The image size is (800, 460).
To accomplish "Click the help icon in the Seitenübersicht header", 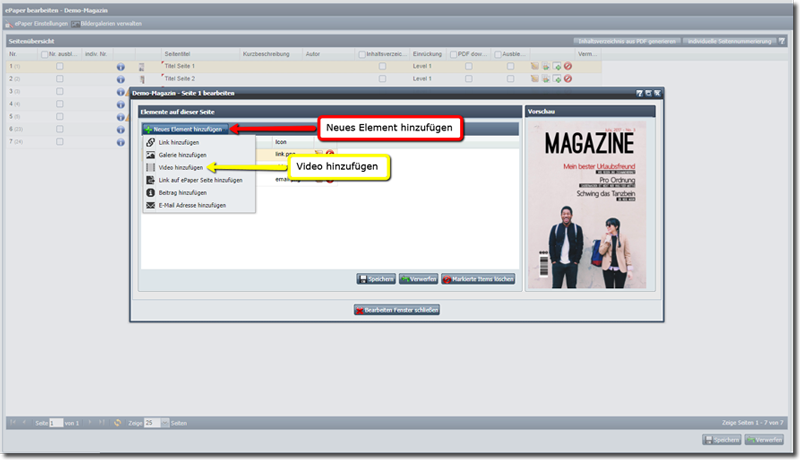I will [782, 41].
